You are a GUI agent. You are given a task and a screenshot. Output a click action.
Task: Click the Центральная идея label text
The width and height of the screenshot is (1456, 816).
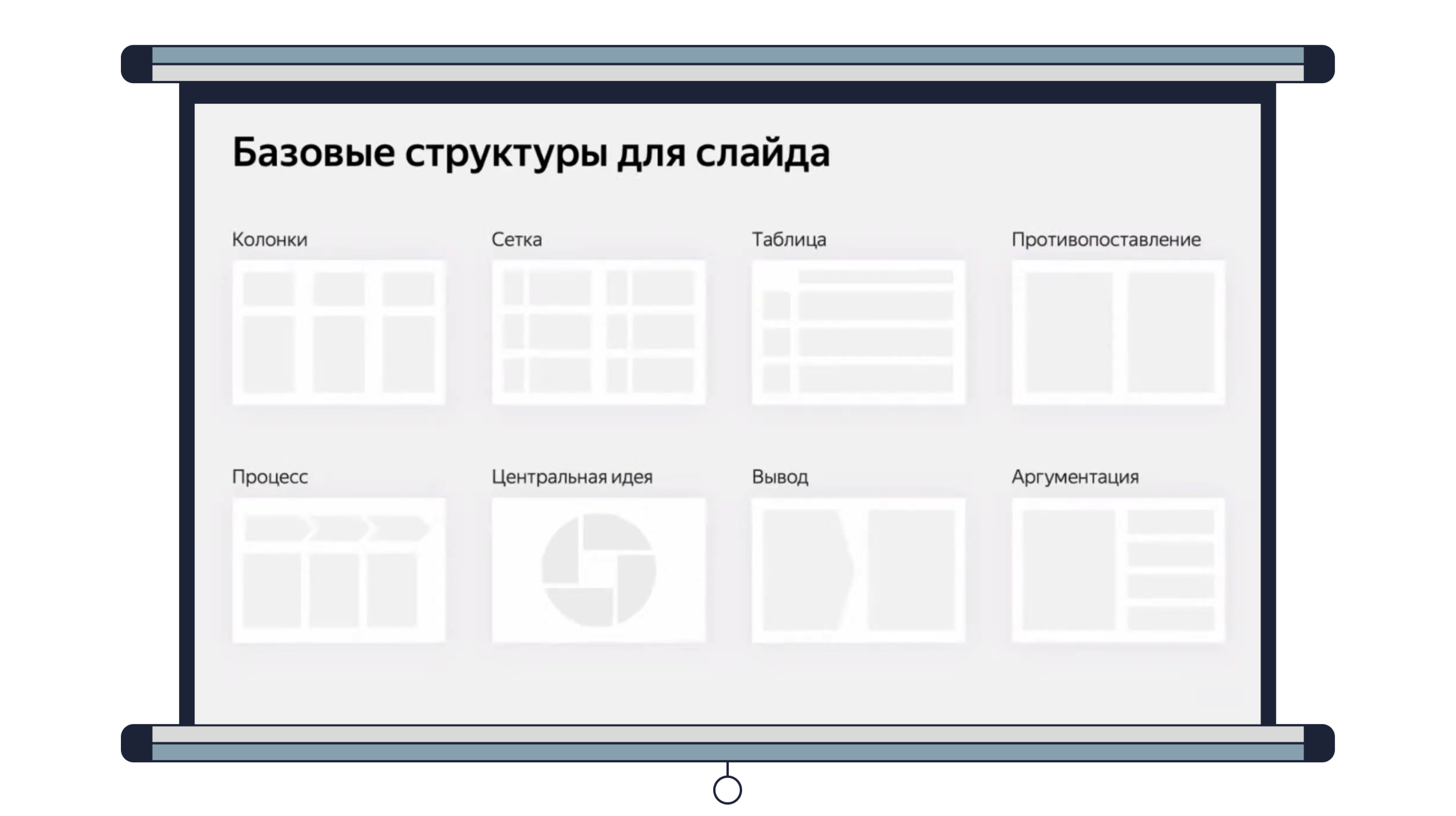[572, 477]
